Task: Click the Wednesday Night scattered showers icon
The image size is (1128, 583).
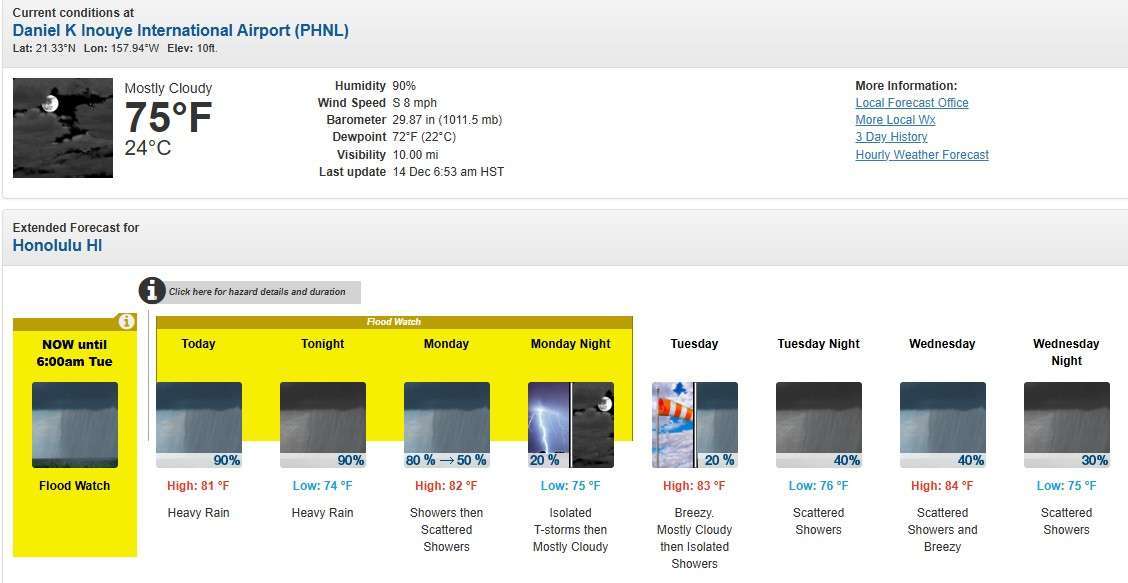Action: (1066, 424)
